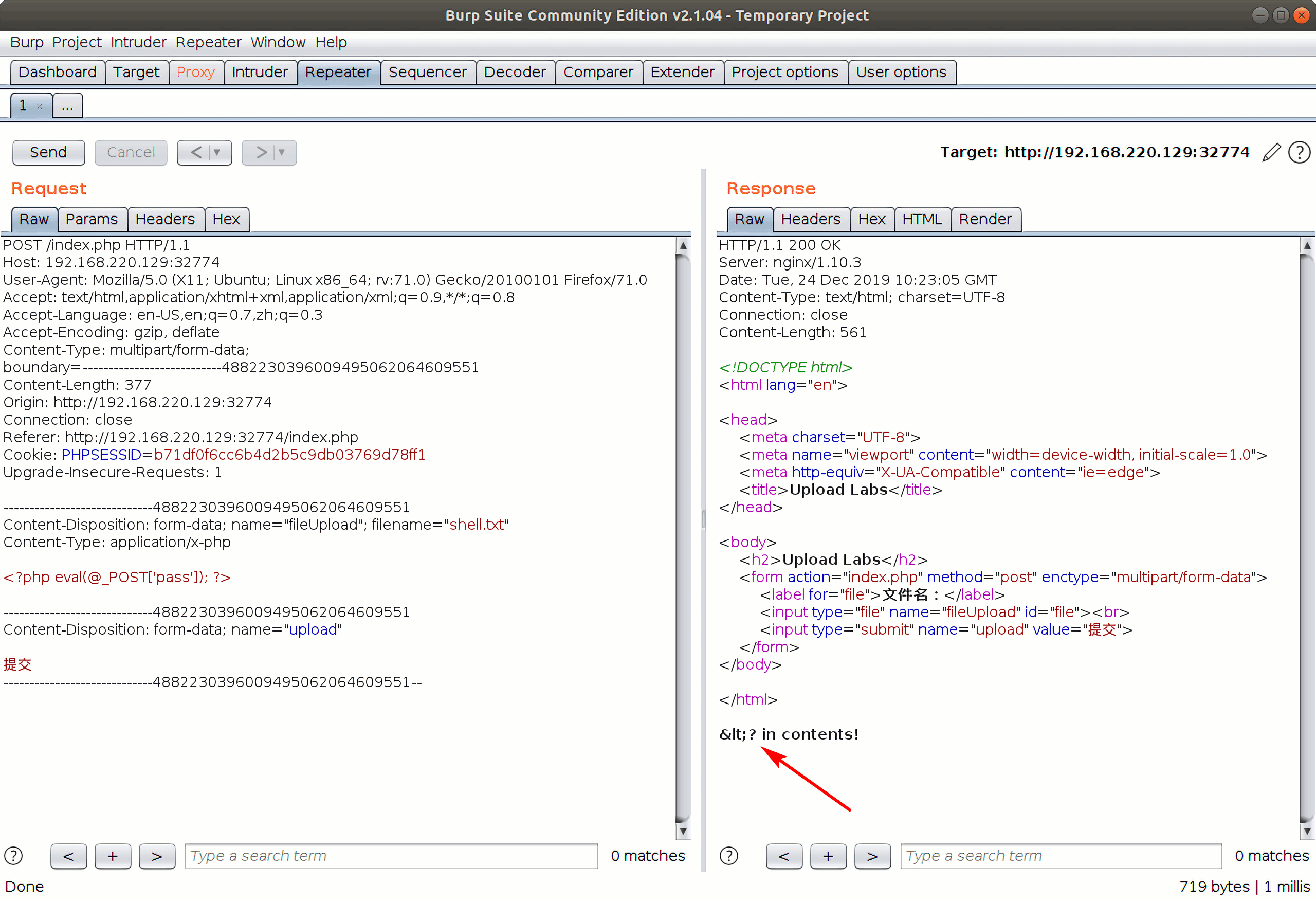Click 'Content-Type: application/x-php' line
The image size is (1316, 901).
(x=117, y=543)
